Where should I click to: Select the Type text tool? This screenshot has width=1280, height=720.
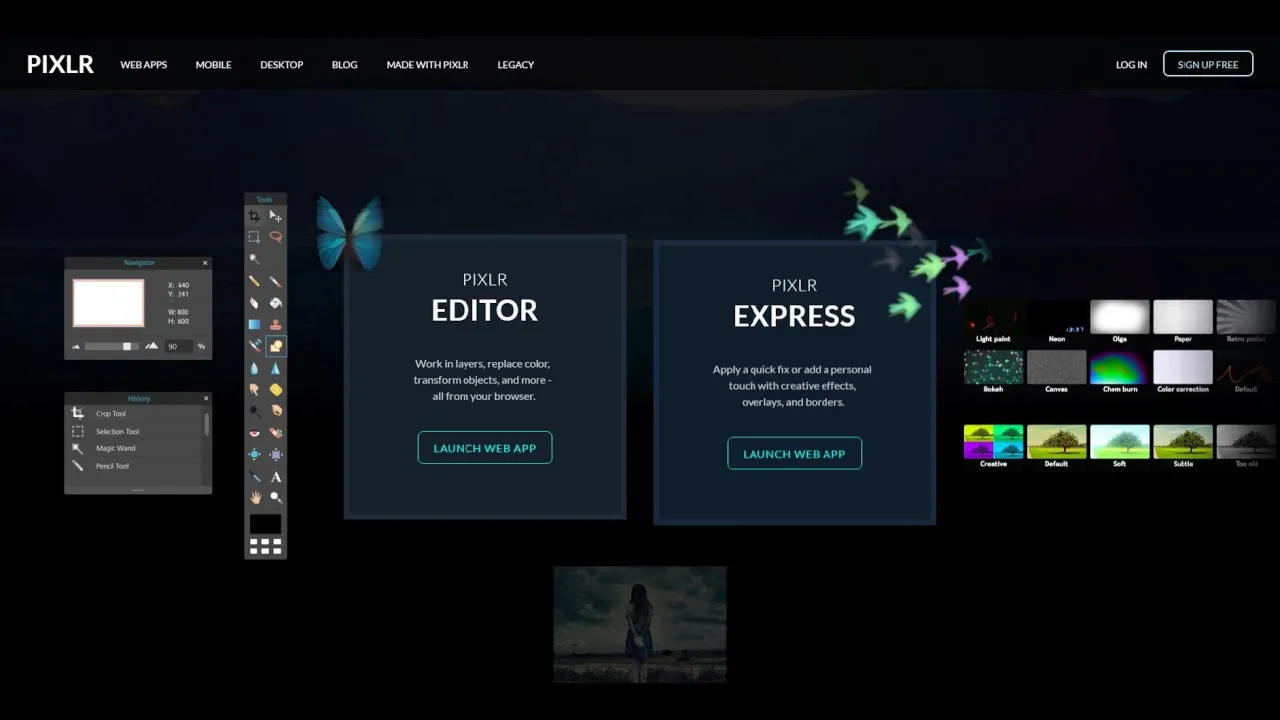[276, 477]
